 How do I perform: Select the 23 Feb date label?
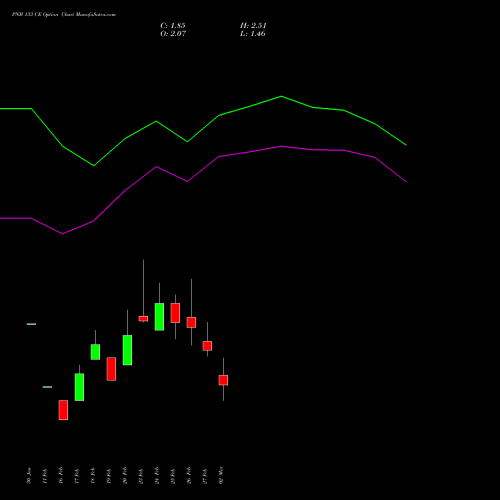[141, 476]
